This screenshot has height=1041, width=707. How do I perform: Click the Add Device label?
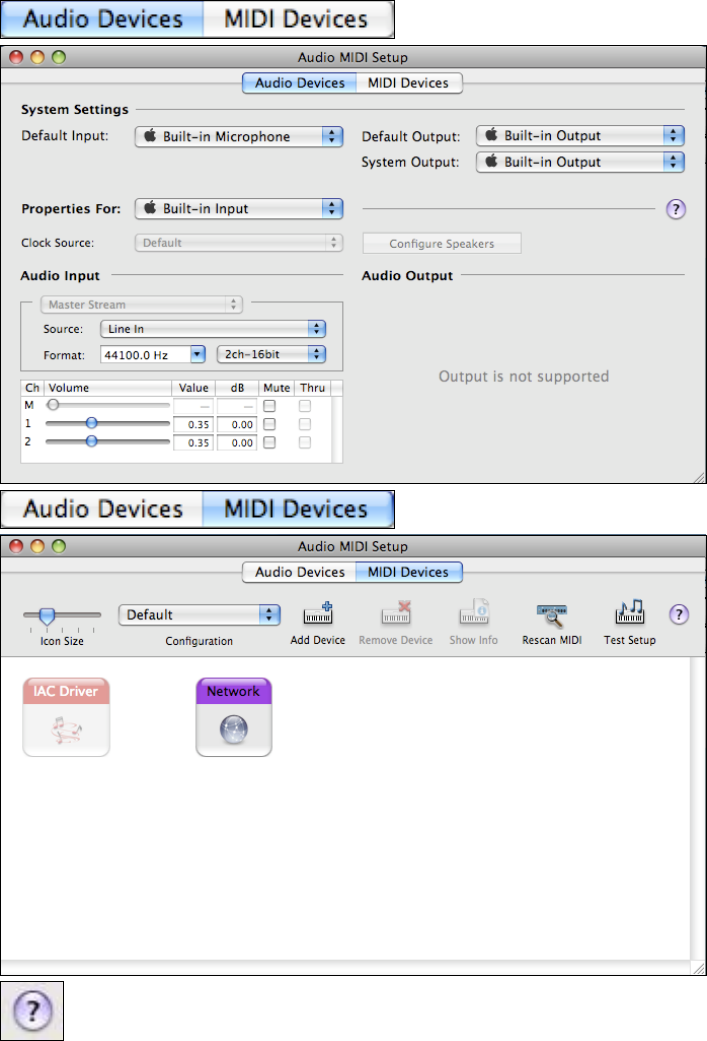pyautogui.click(x=318, y=641)
